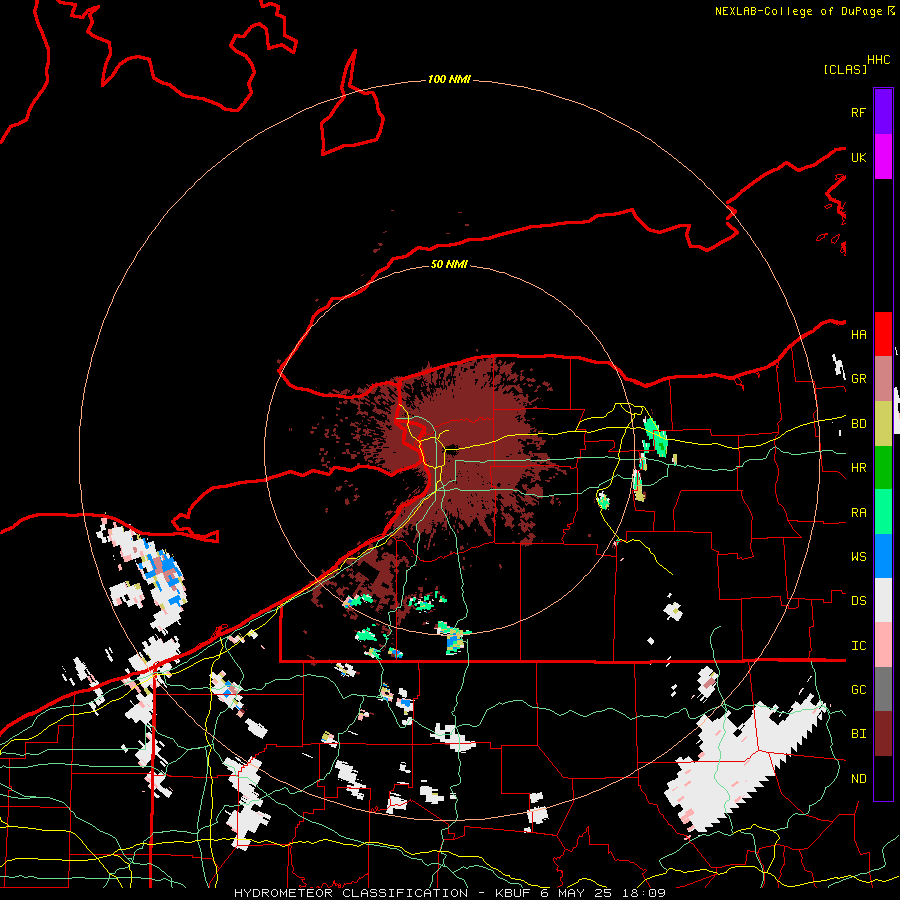900x900 pixels.
Task: Pick the RA light green legend swatch
Action: pyautogui.click(x=883, y=512)
